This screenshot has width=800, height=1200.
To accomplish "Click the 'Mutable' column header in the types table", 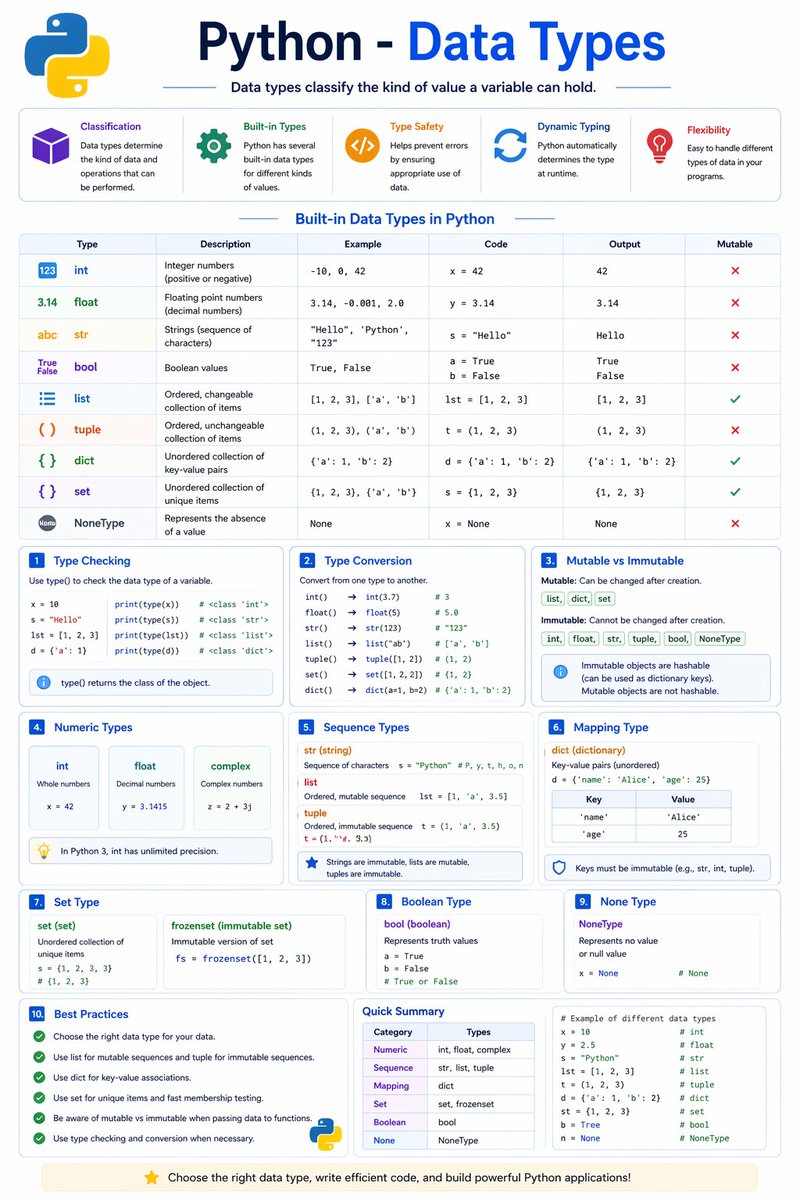I will [735, 244].
